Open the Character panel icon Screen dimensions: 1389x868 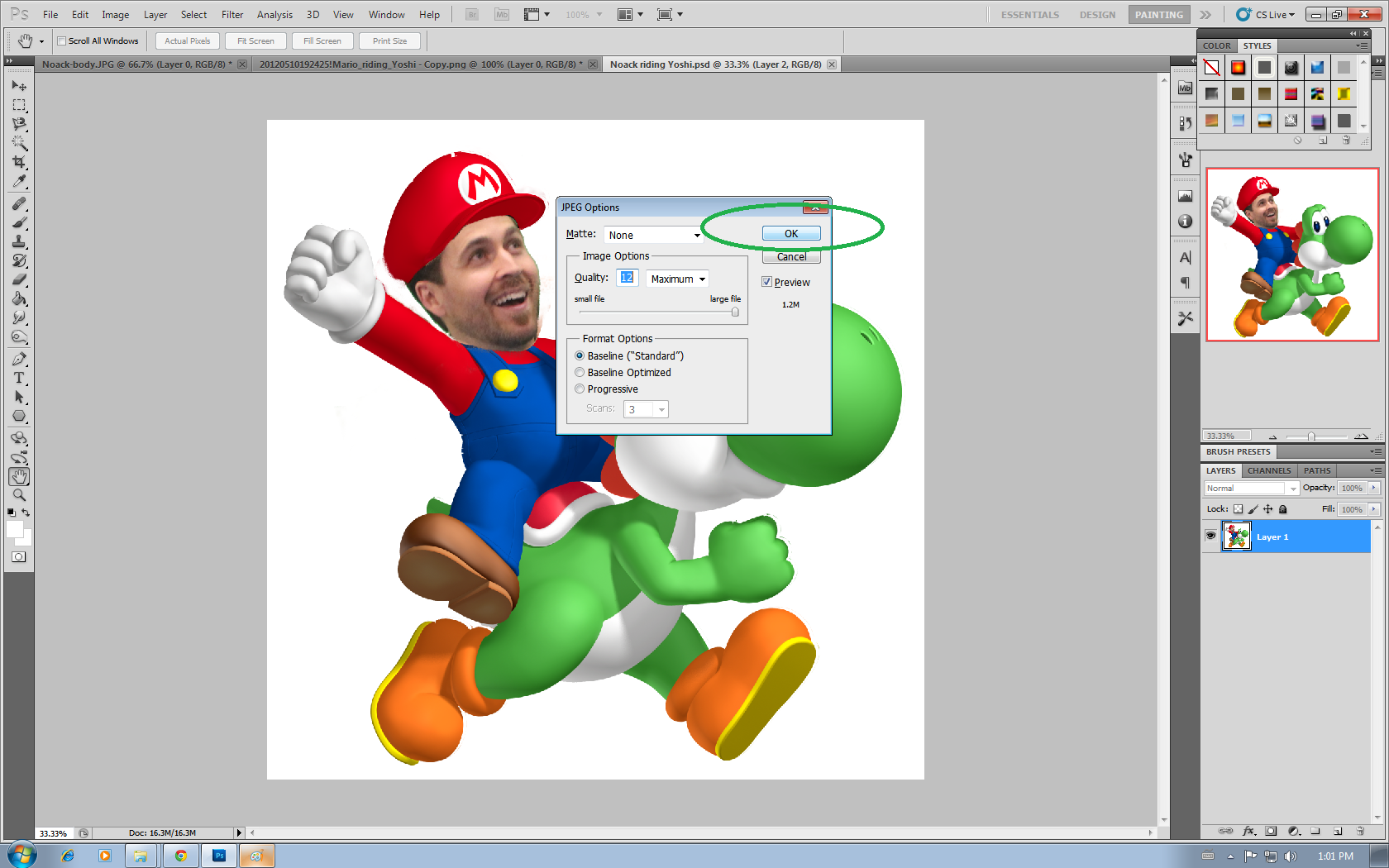point(1185,258)
